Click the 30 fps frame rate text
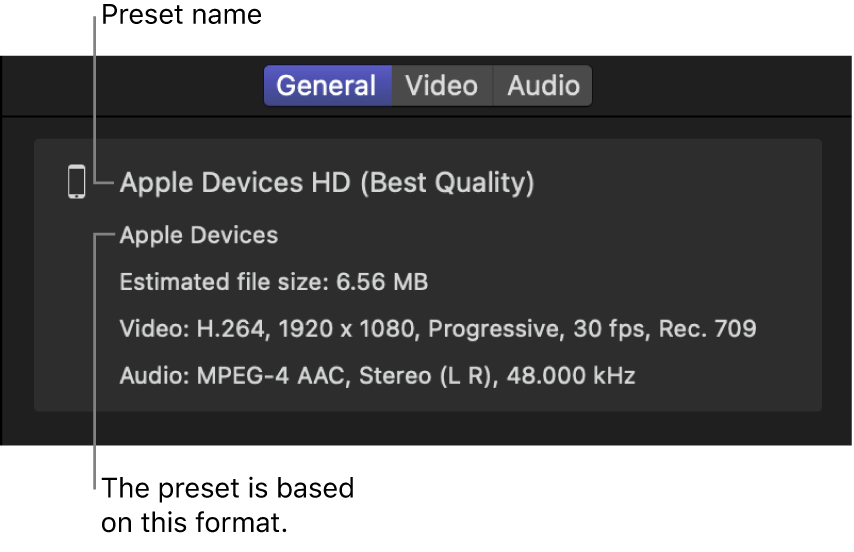 (578, 329)
